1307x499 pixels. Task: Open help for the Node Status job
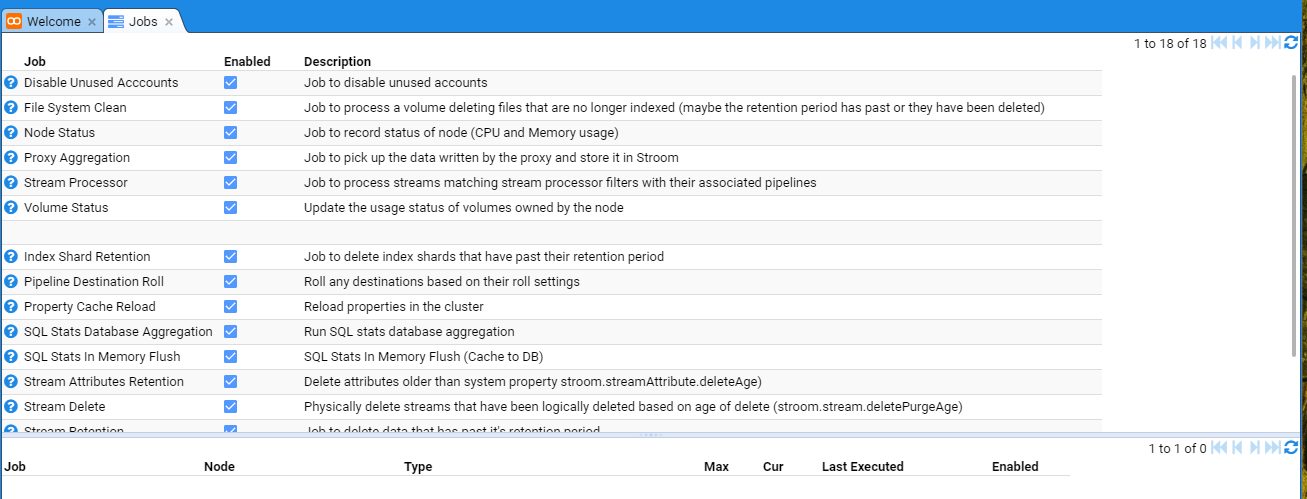(x=11, y=132)
